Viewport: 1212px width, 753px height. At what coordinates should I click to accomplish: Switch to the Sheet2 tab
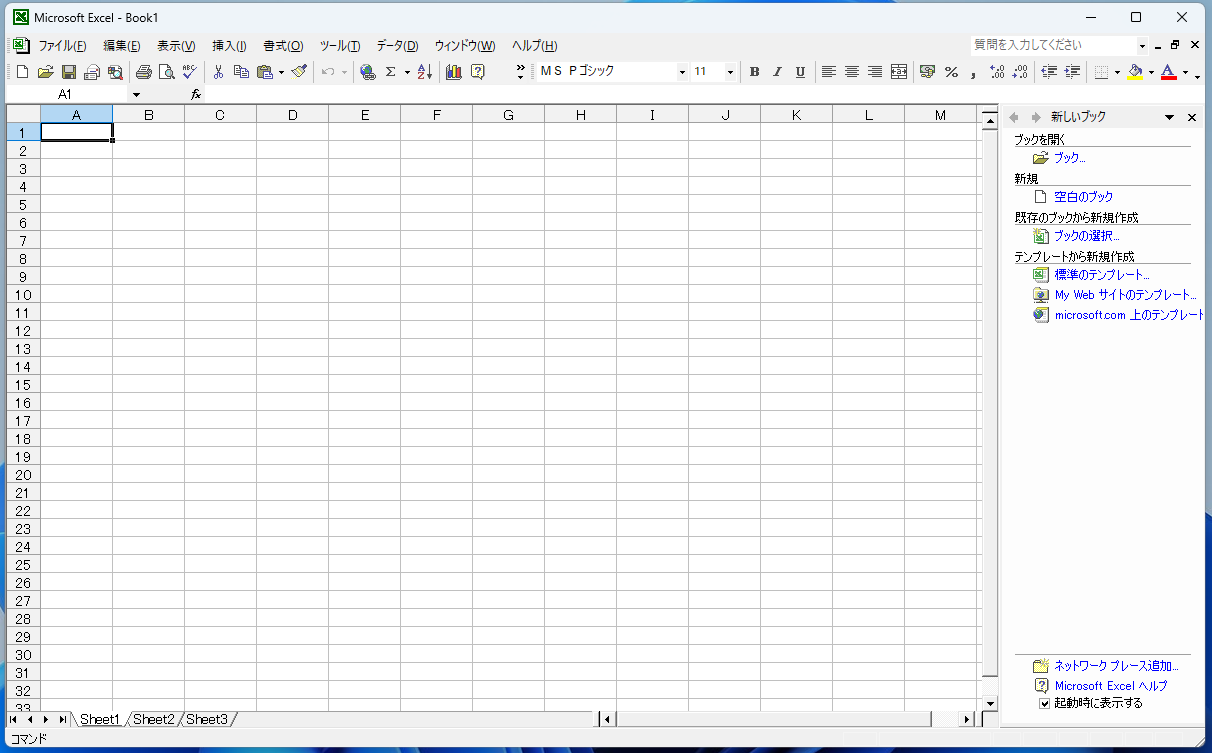[x=154, y=719]
